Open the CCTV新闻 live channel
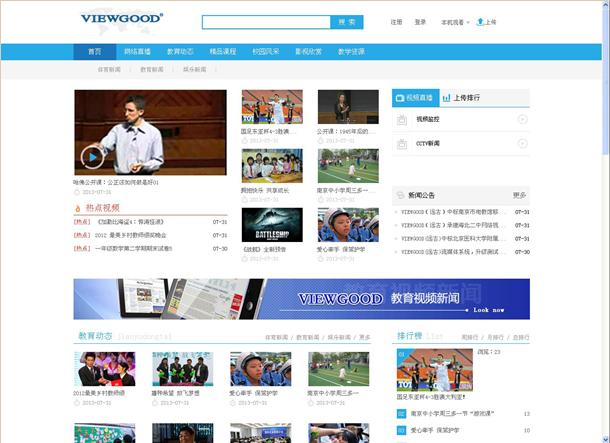 [x=428, y=144]
